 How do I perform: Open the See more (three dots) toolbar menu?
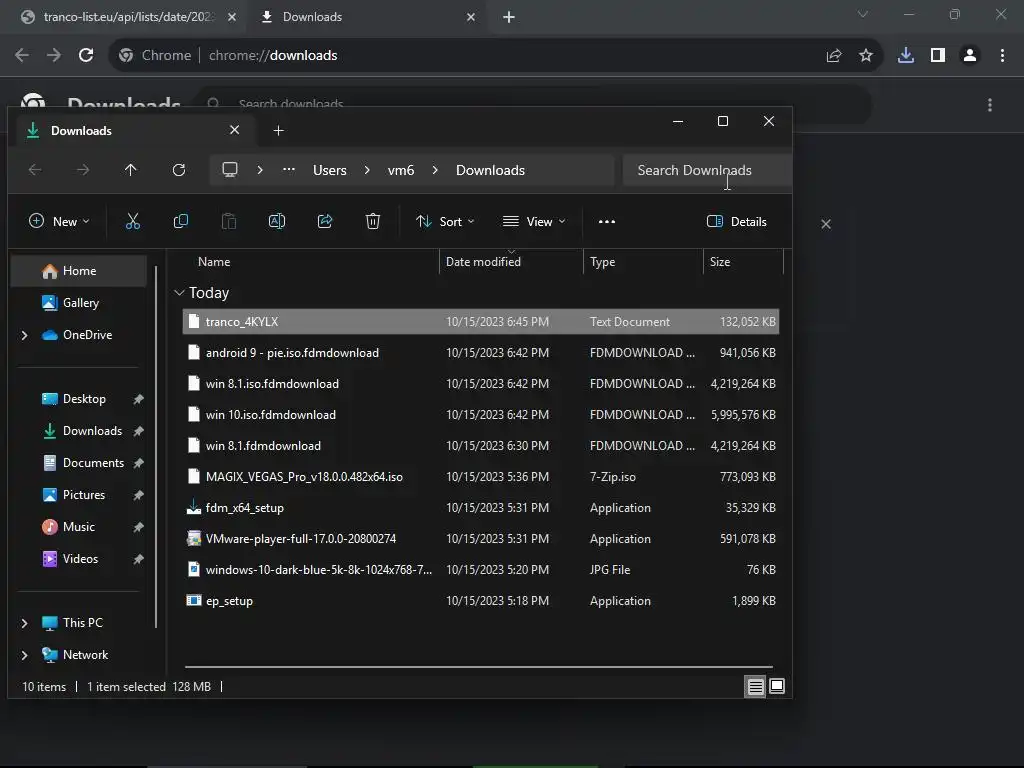pos(607,221)
